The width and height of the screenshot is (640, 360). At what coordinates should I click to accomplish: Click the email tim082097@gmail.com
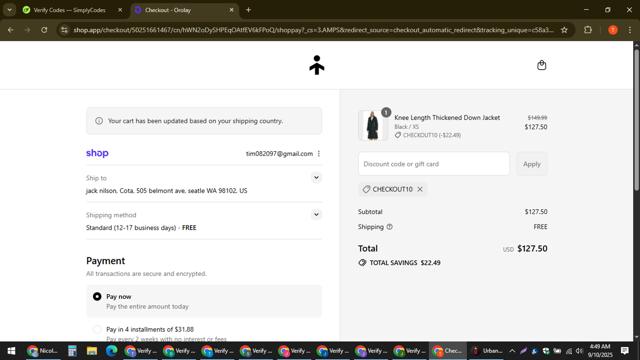pyautogui.click(x=279, y=153)
